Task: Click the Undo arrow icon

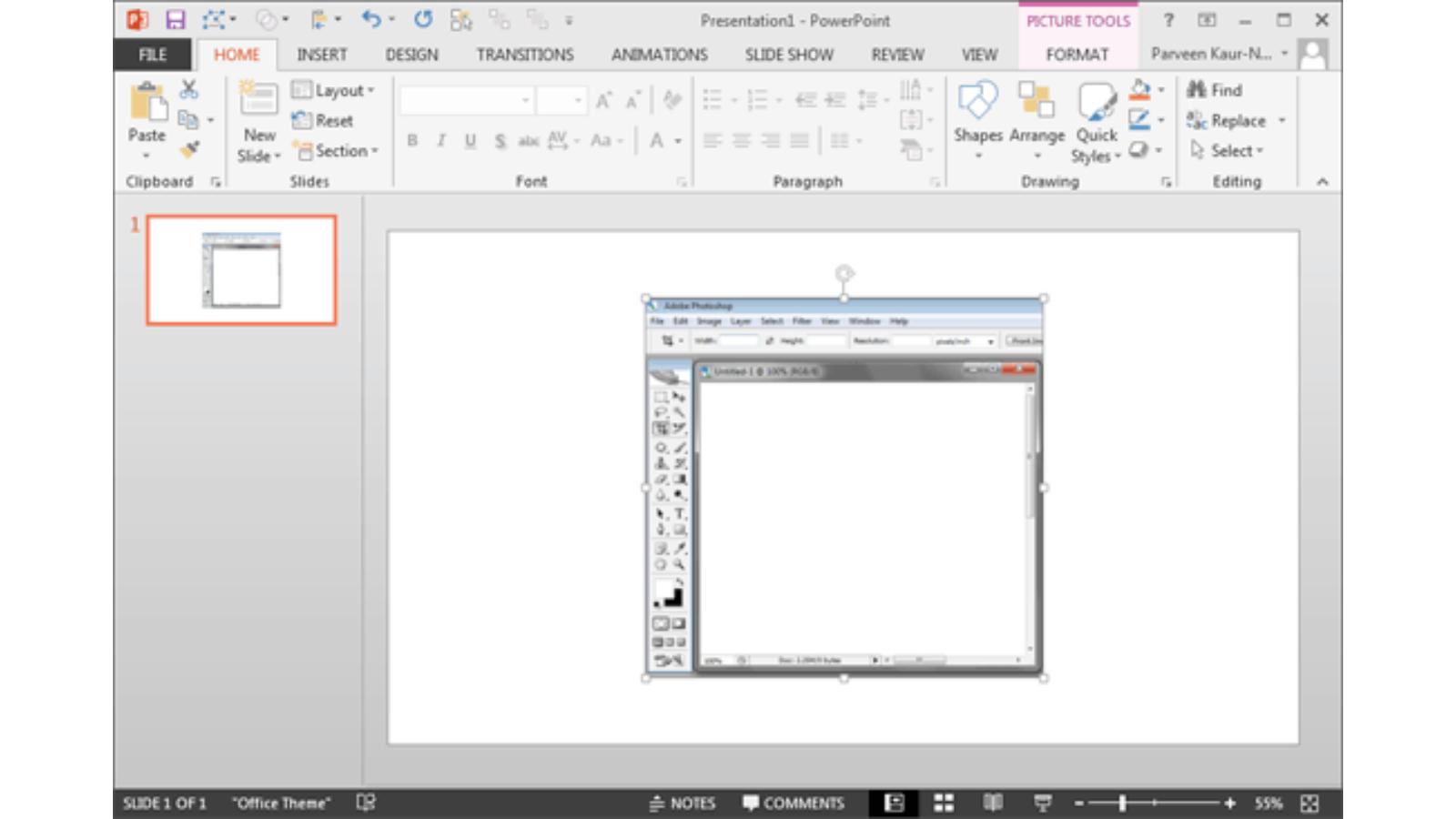Action: pos(371,19)
